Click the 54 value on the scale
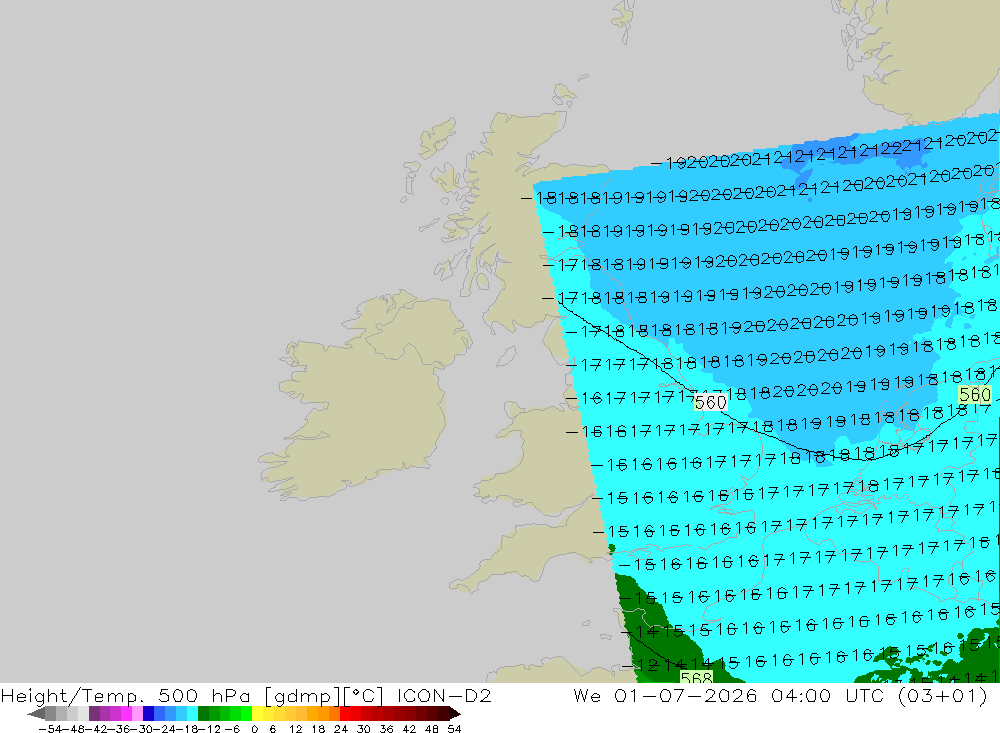 point(454,729)
